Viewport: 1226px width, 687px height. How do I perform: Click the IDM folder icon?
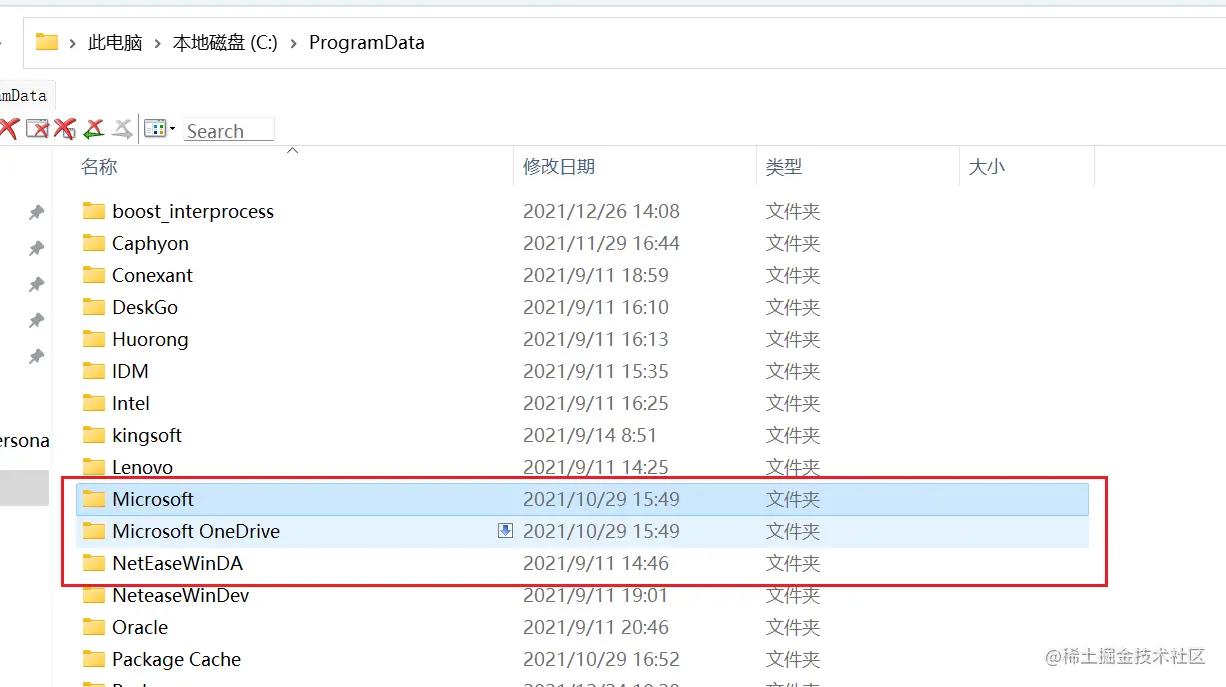click(x=94, y=371)
